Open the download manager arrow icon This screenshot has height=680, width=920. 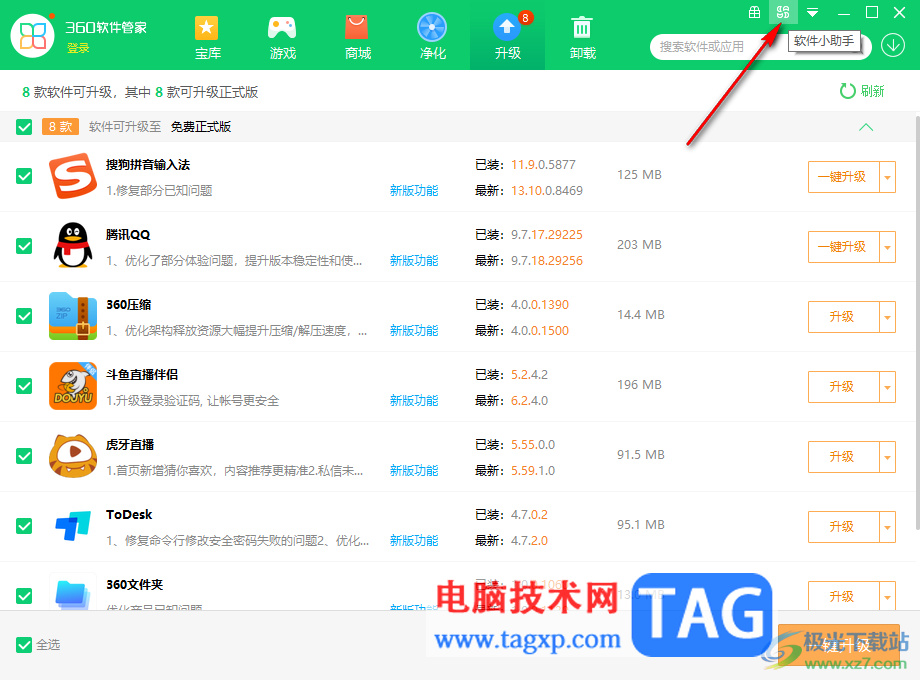pyautogui.click(x=893, y=46)
